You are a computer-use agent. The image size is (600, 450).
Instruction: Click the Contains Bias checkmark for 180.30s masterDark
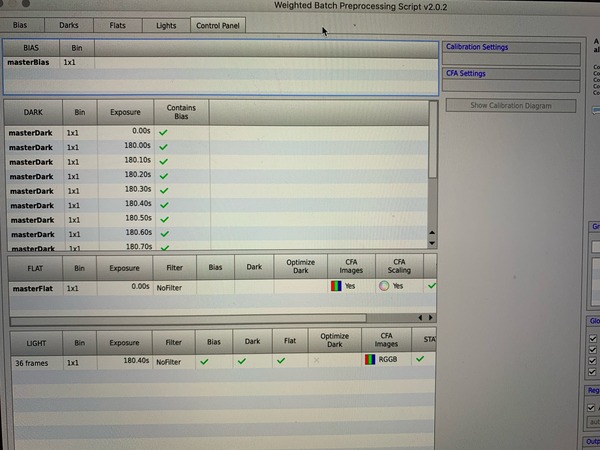pos(164,191)
